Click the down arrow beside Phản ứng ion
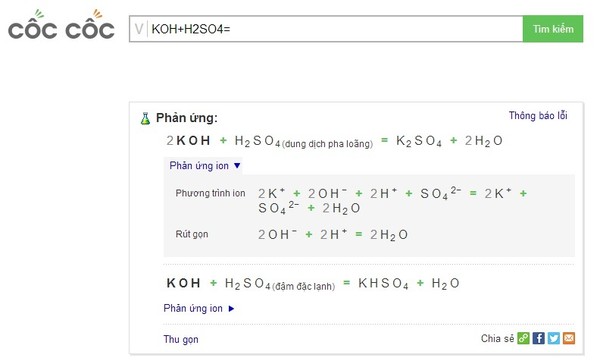600x361 pixels. coord(237,166)
